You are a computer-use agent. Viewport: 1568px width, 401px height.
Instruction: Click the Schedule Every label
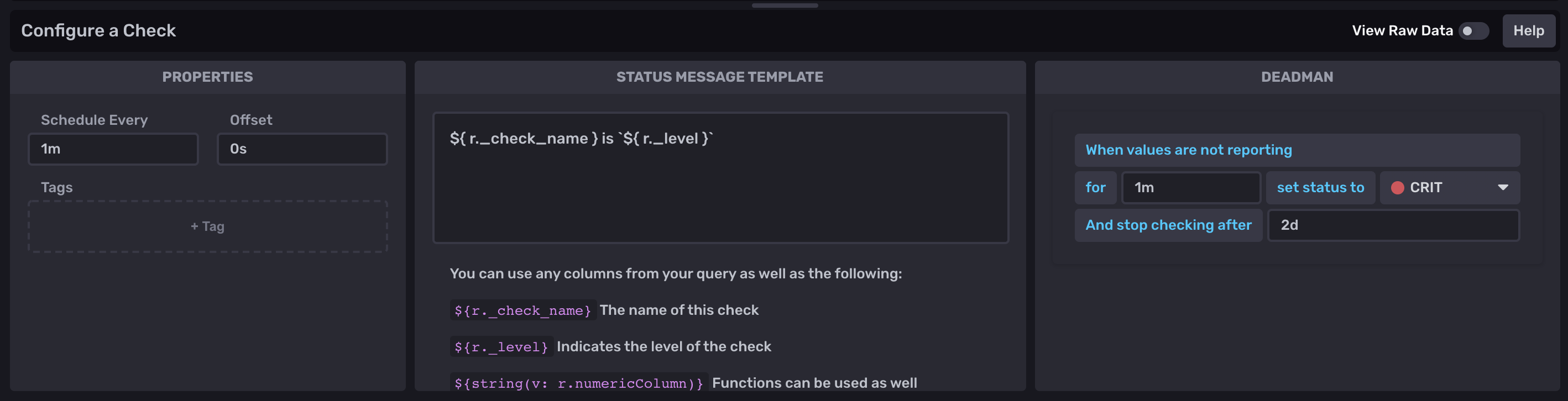[95, 120]
